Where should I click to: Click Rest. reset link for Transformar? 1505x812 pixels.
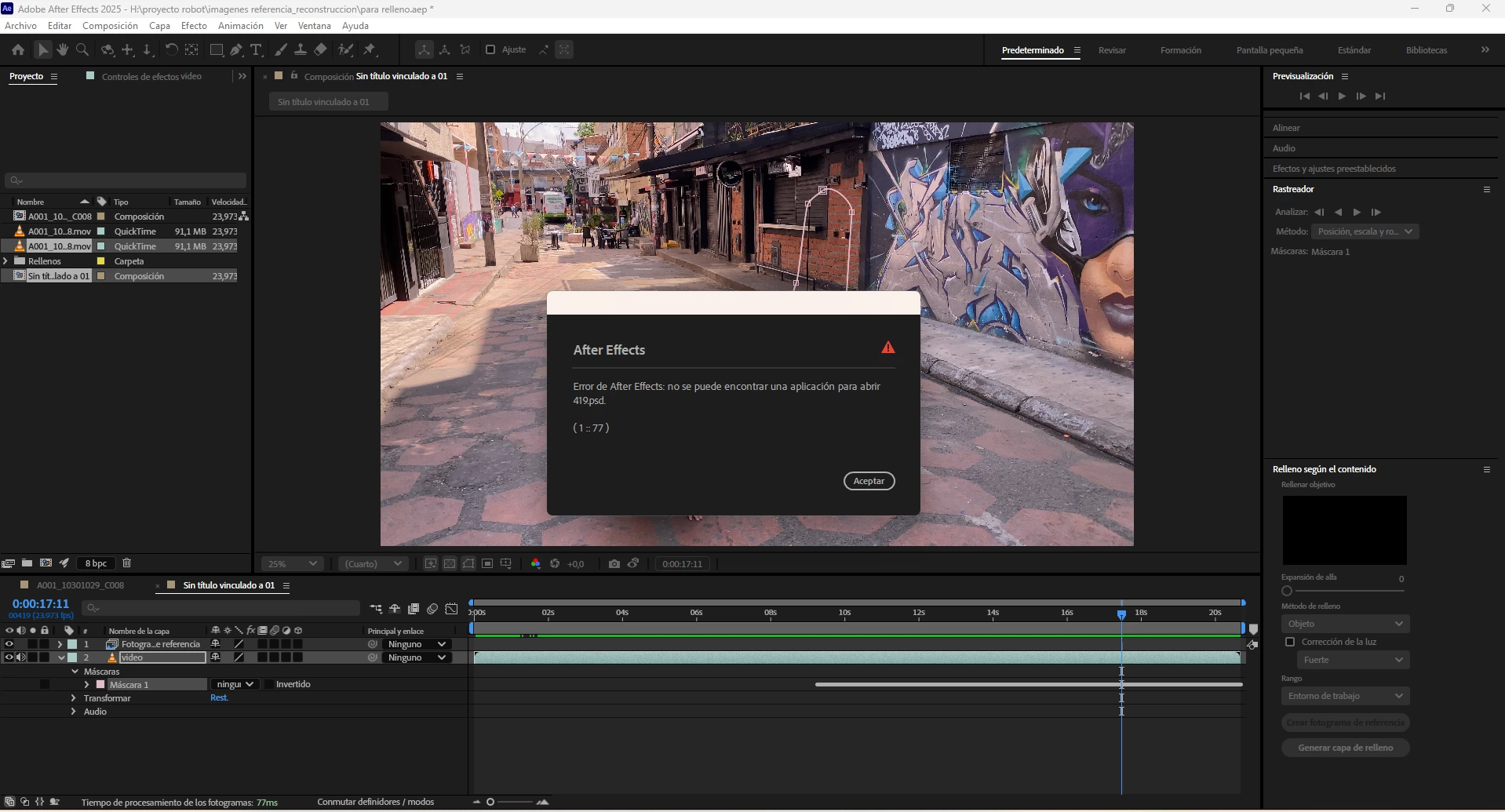click(219, 698)
